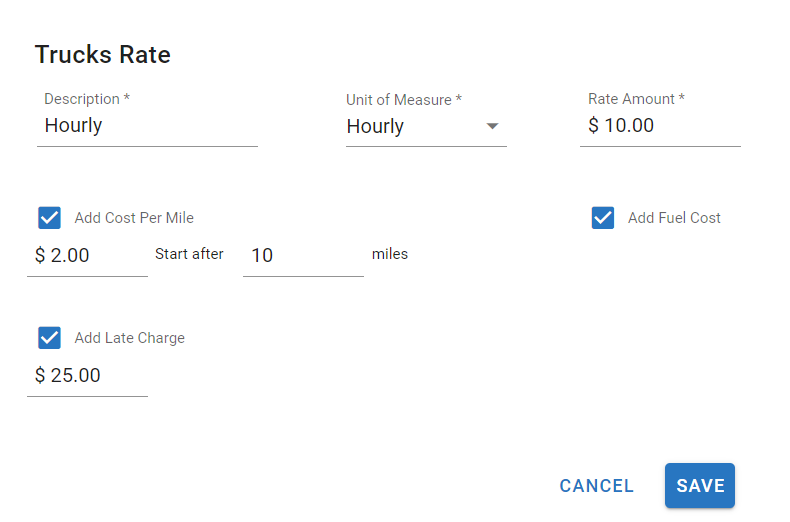
Task: Focus the Rate Amount field showing $10.00
Action: pyautogui.click(x=660, y=126)
